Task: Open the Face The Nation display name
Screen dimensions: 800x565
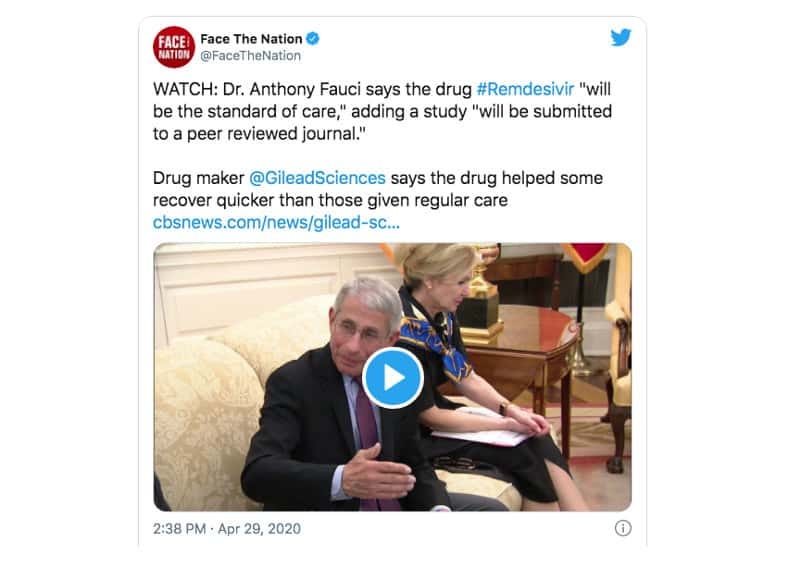Action: 252,39
